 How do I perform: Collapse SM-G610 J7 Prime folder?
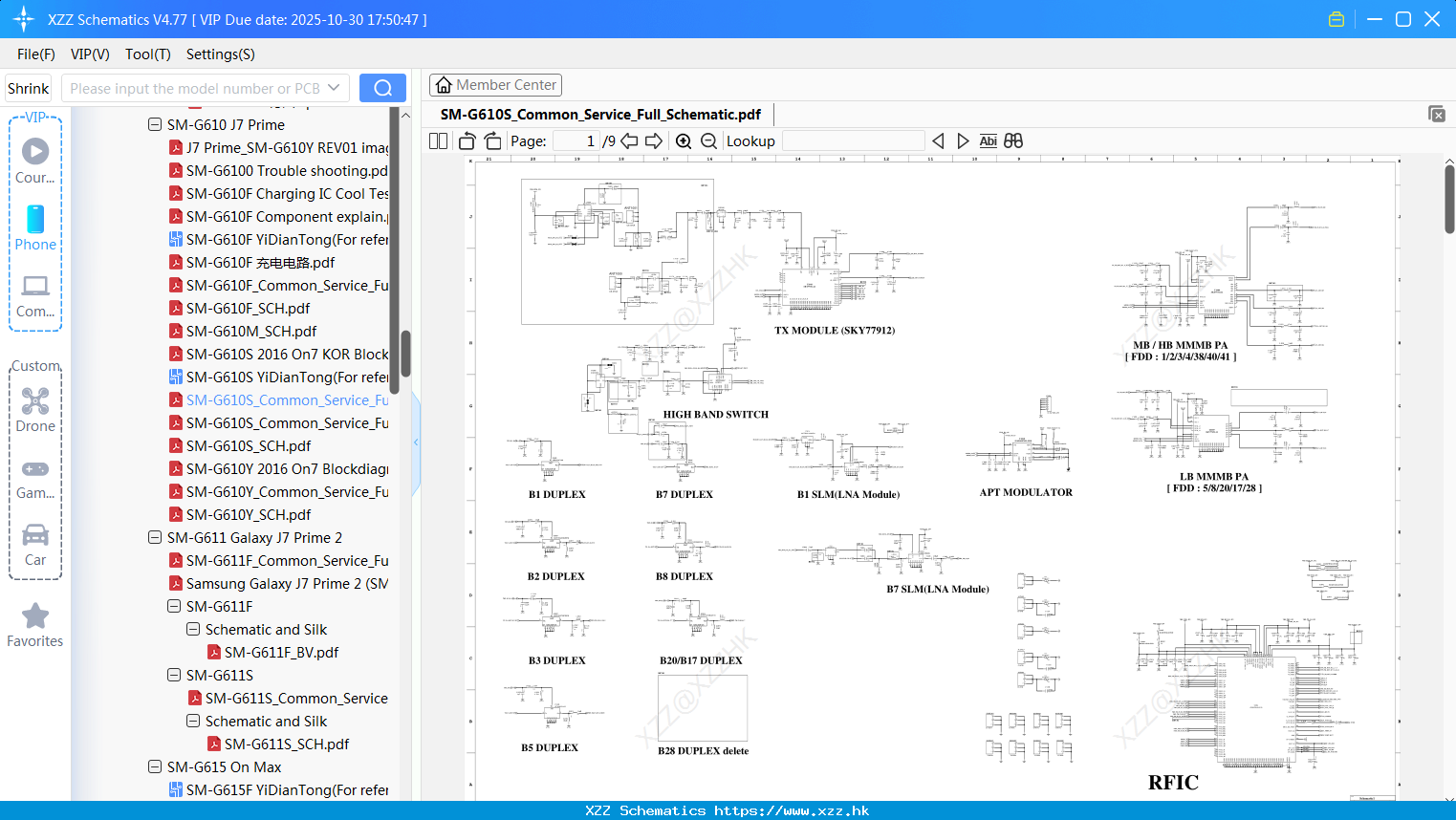pyautogui.click(x=155, y=124)
